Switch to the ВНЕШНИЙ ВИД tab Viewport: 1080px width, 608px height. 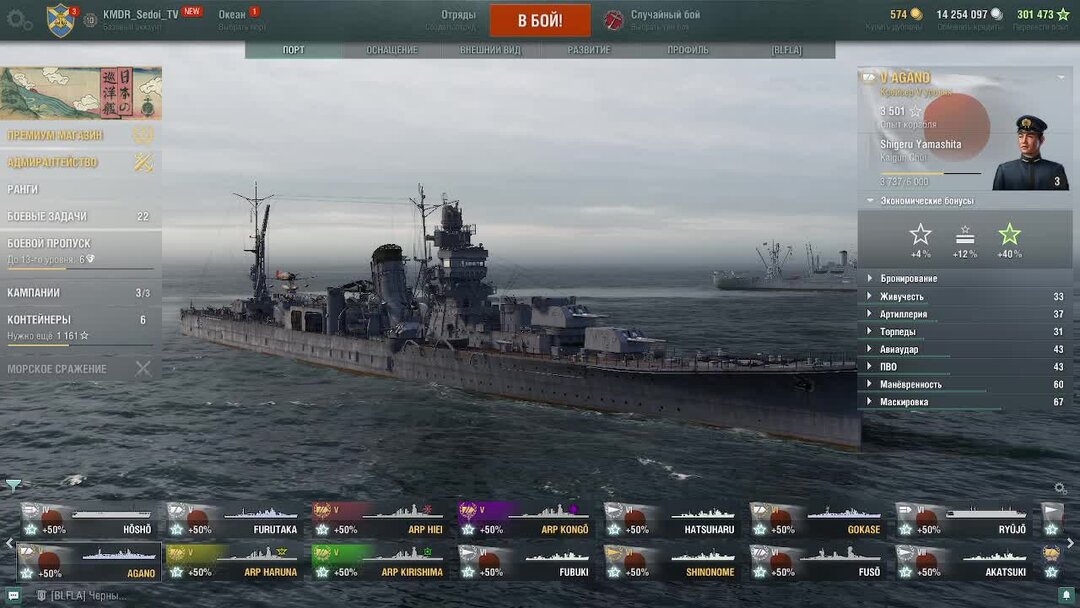point(490,50)
